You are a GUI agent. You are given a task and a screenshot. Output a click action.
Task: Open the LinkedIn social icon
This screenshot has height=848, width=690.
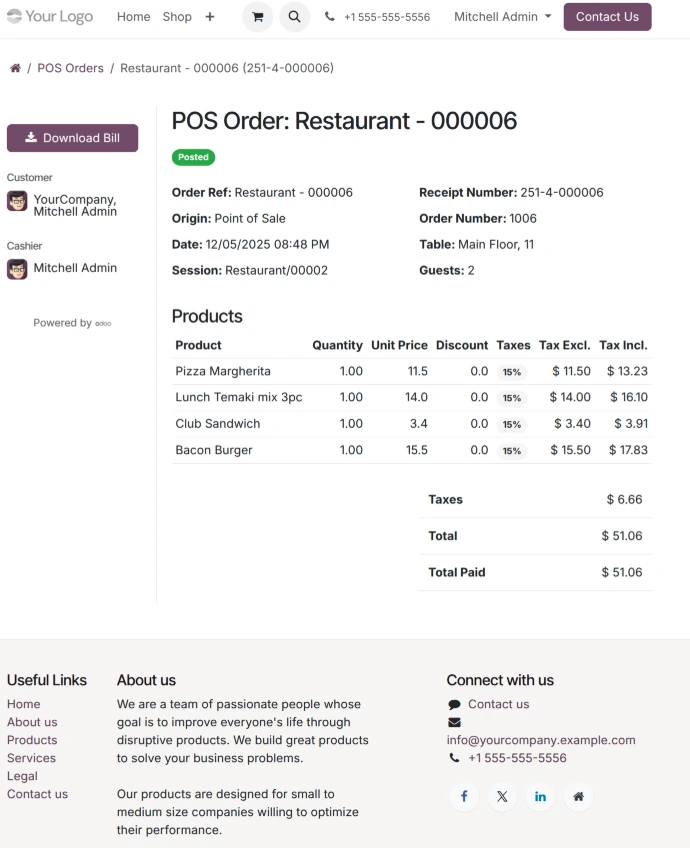pos(540,796)
